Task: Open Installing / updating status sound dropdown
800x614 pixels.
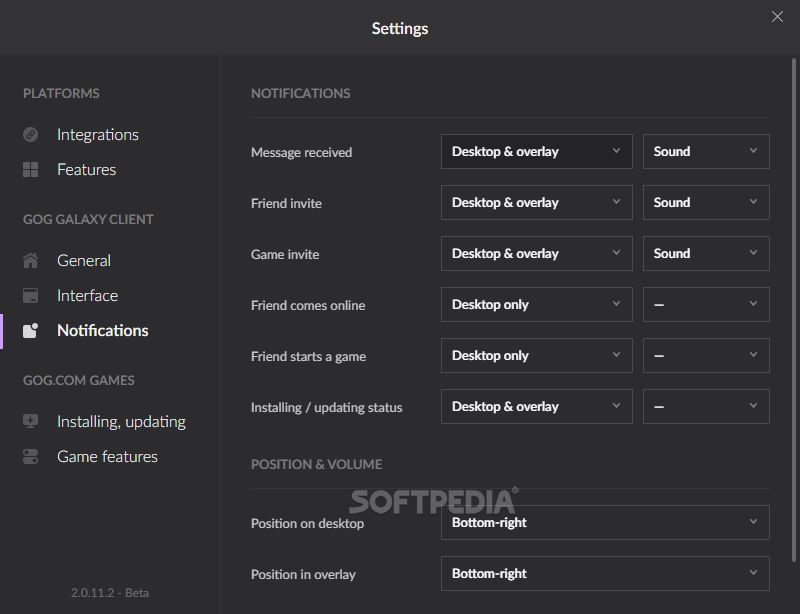Action: [x=706, y=406]
